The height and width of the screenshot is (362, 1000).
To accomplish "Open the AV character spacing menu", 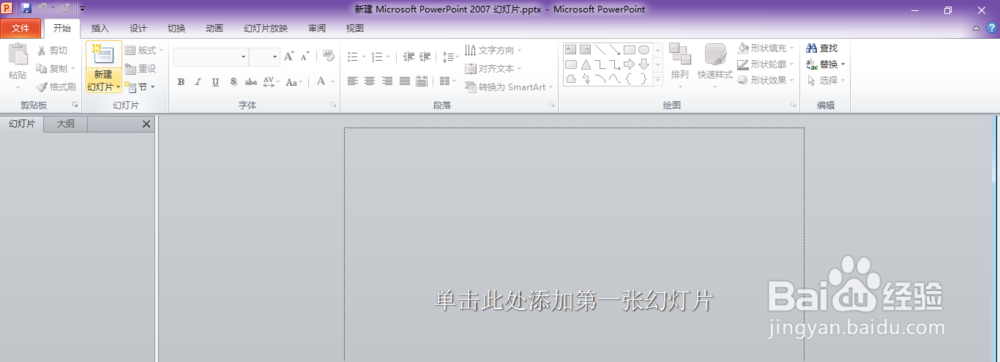I will point(270,82).
